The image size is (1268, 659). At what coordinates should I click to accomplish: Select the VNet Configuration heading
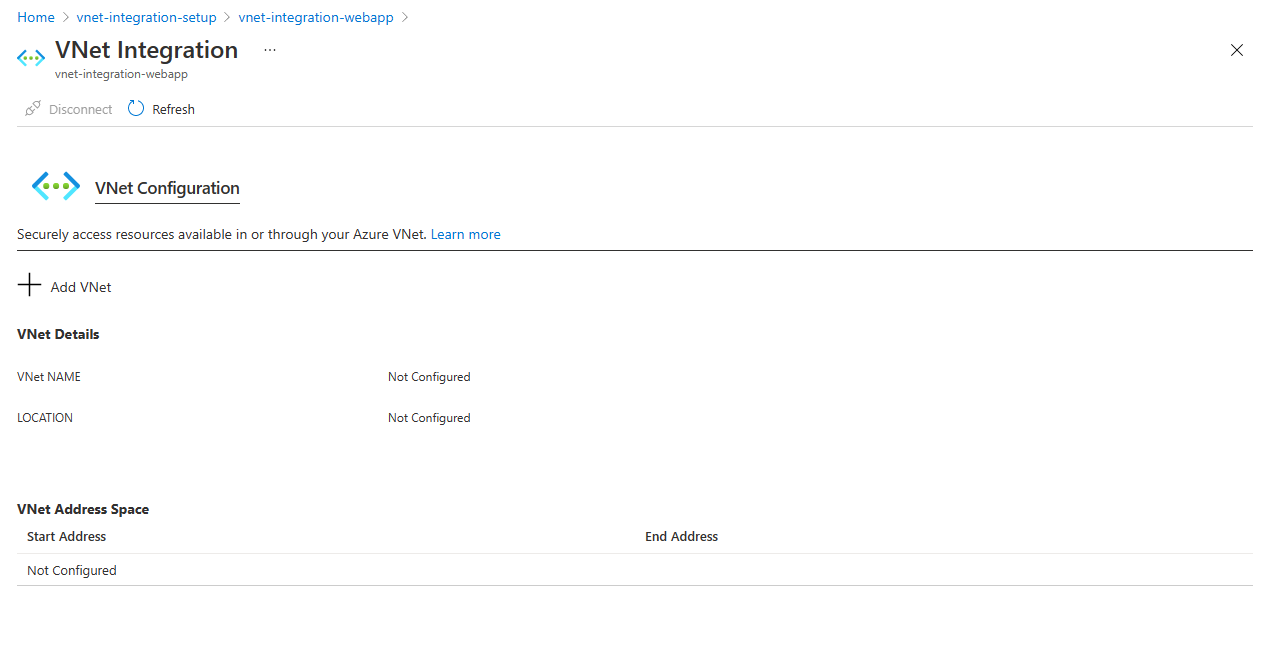pos(167,188)
